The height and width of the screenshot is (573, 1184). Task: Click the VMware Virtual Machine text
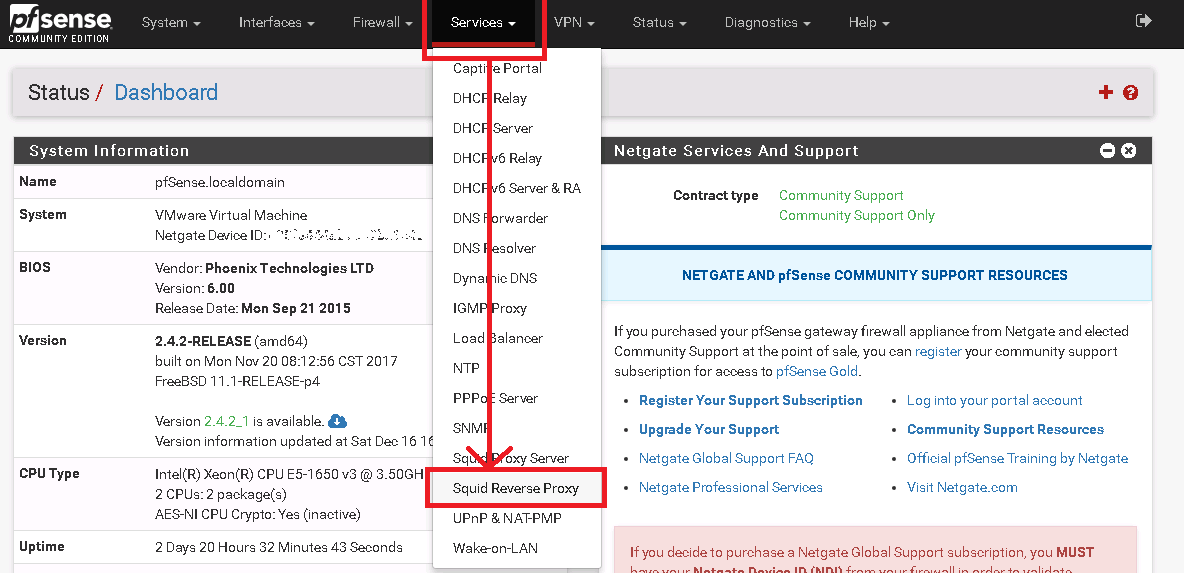point(231,215)
